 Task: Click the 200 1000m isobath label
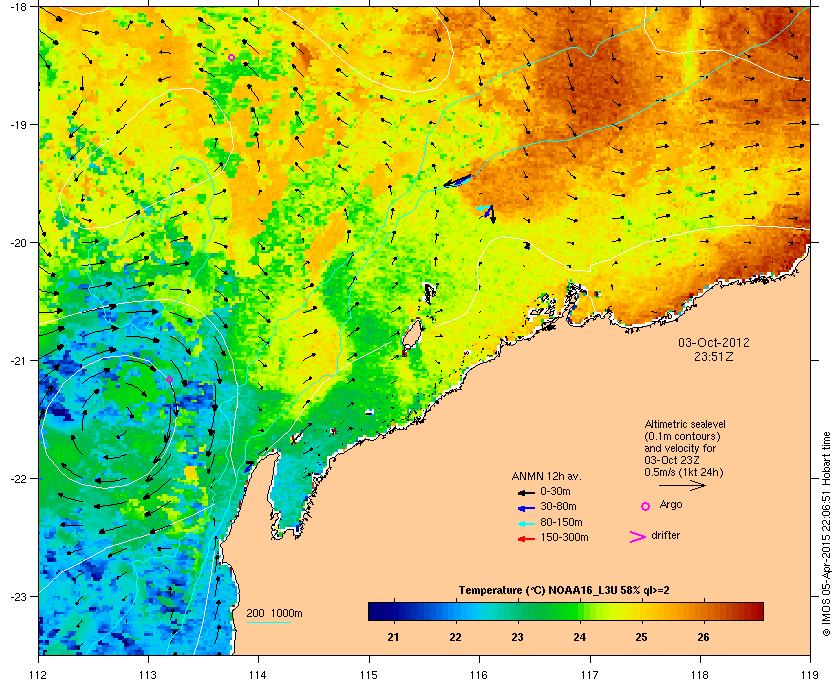(x=274, y=614)
